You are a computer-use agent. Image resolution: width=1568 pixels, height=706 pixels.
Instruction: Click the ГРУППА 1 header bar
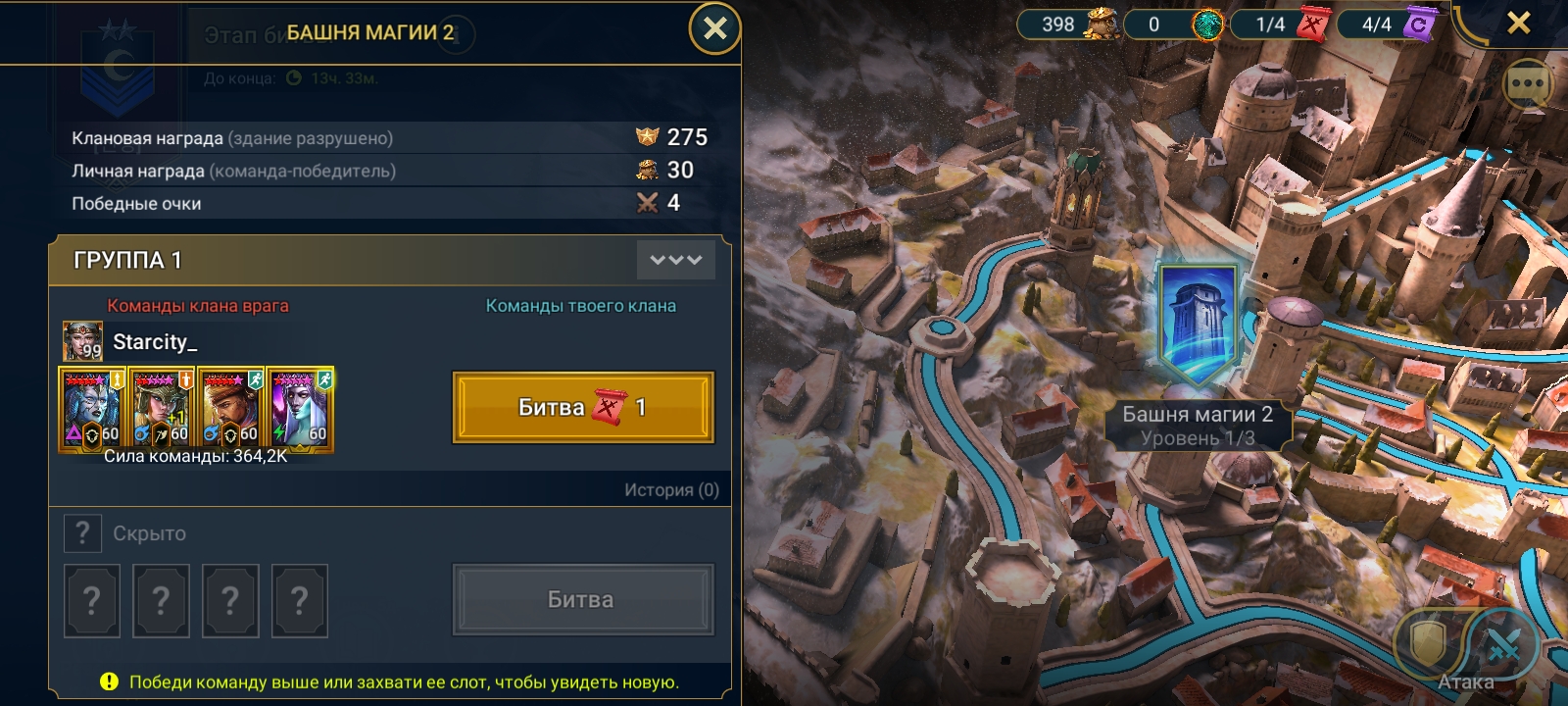(x=390, y=260)
